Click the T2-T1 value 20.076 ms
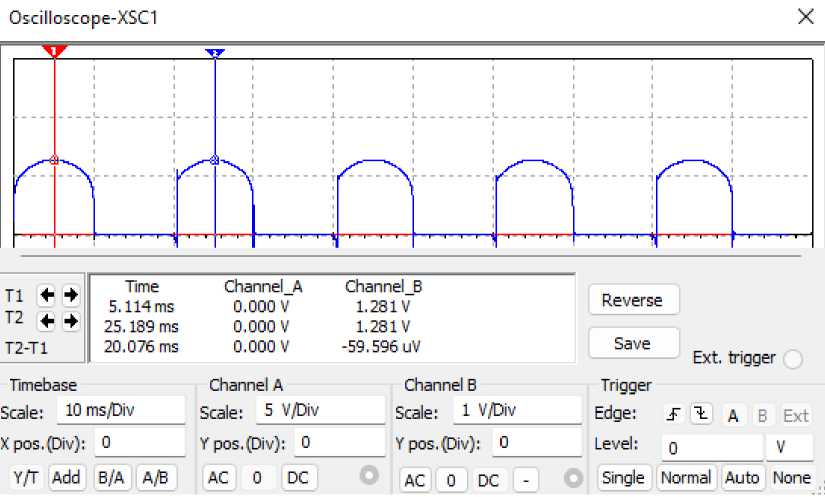Screen dimensions: 825x497 141,347
